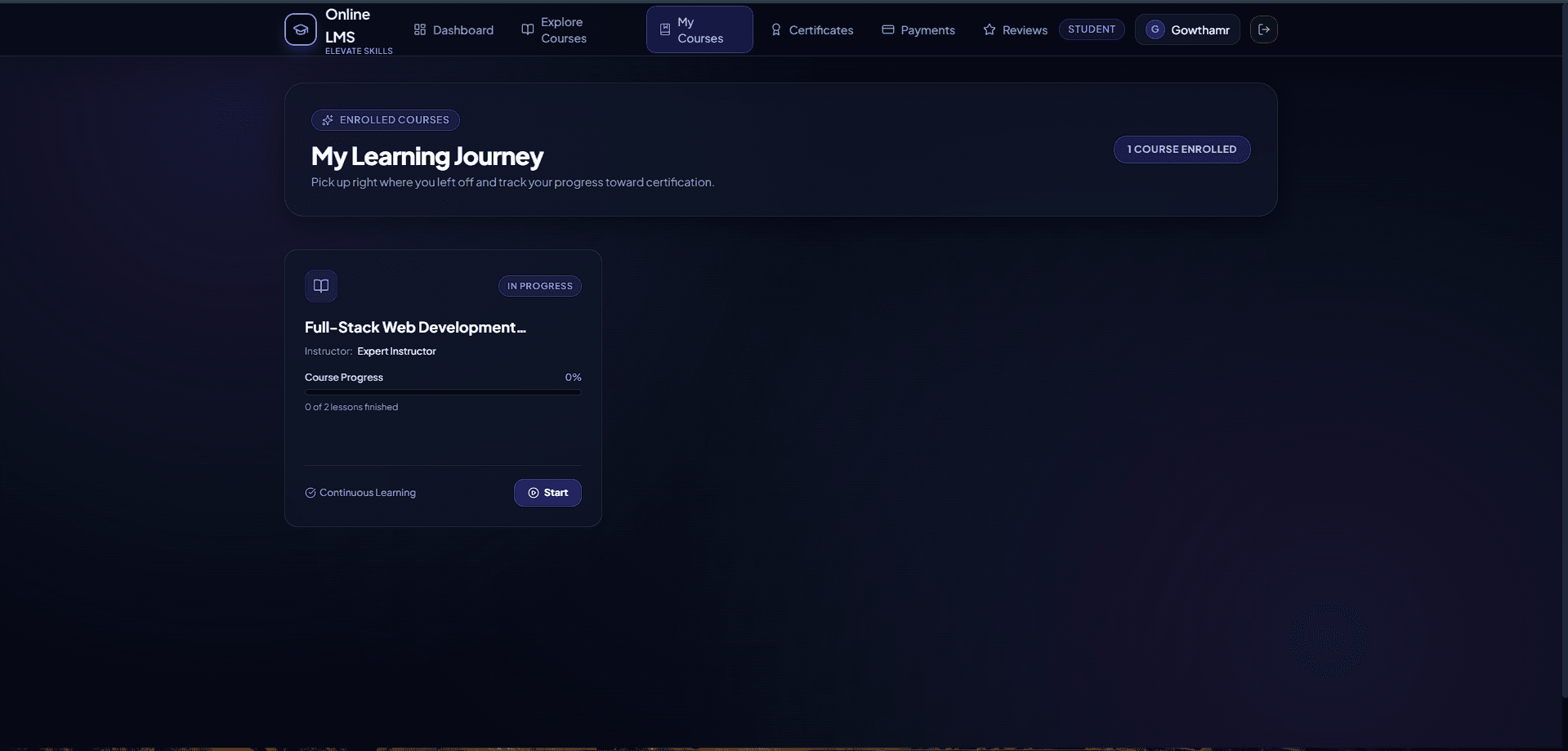Open the My Courses tab
Viewport: 1568px width, 751px height.
click(699, 29)
